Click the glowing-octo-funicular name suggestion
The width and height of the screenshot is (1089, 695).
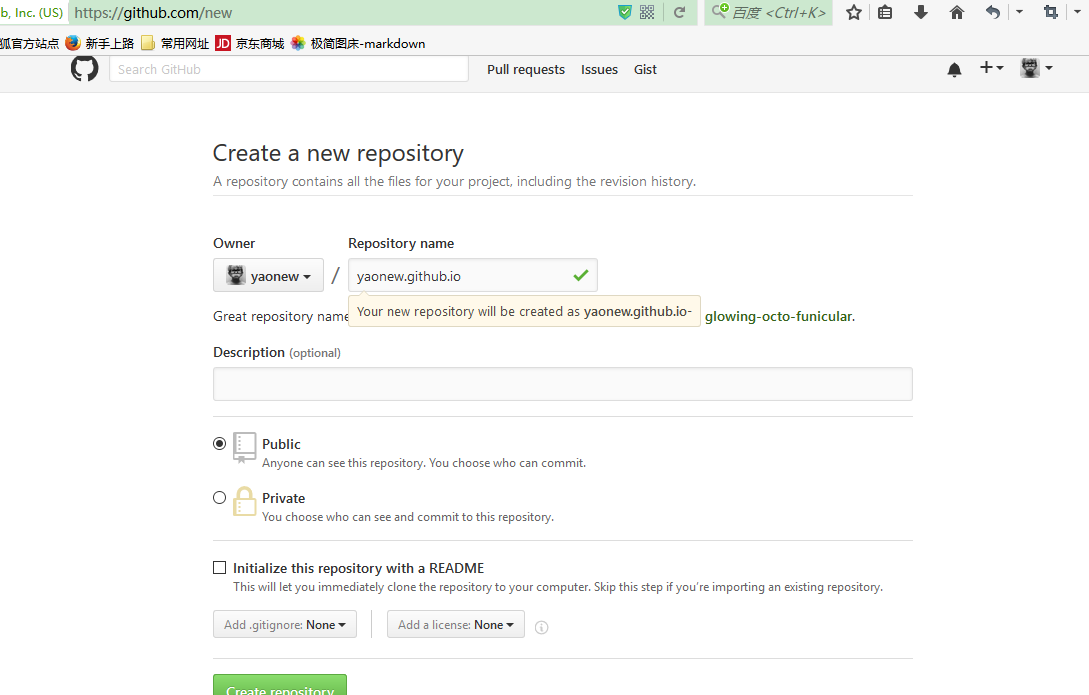coord(779,316)
